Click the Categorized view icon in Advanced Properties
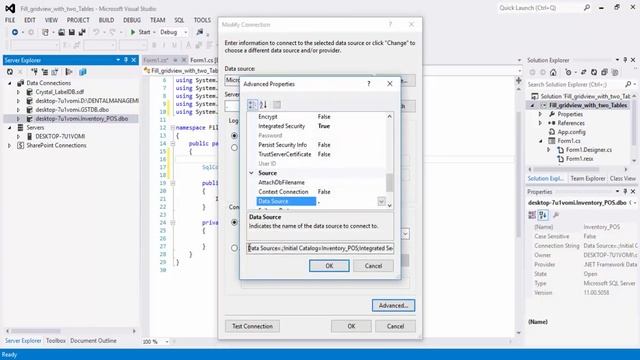The height and width of the screenshot is (360, 640). pos(252,105)
